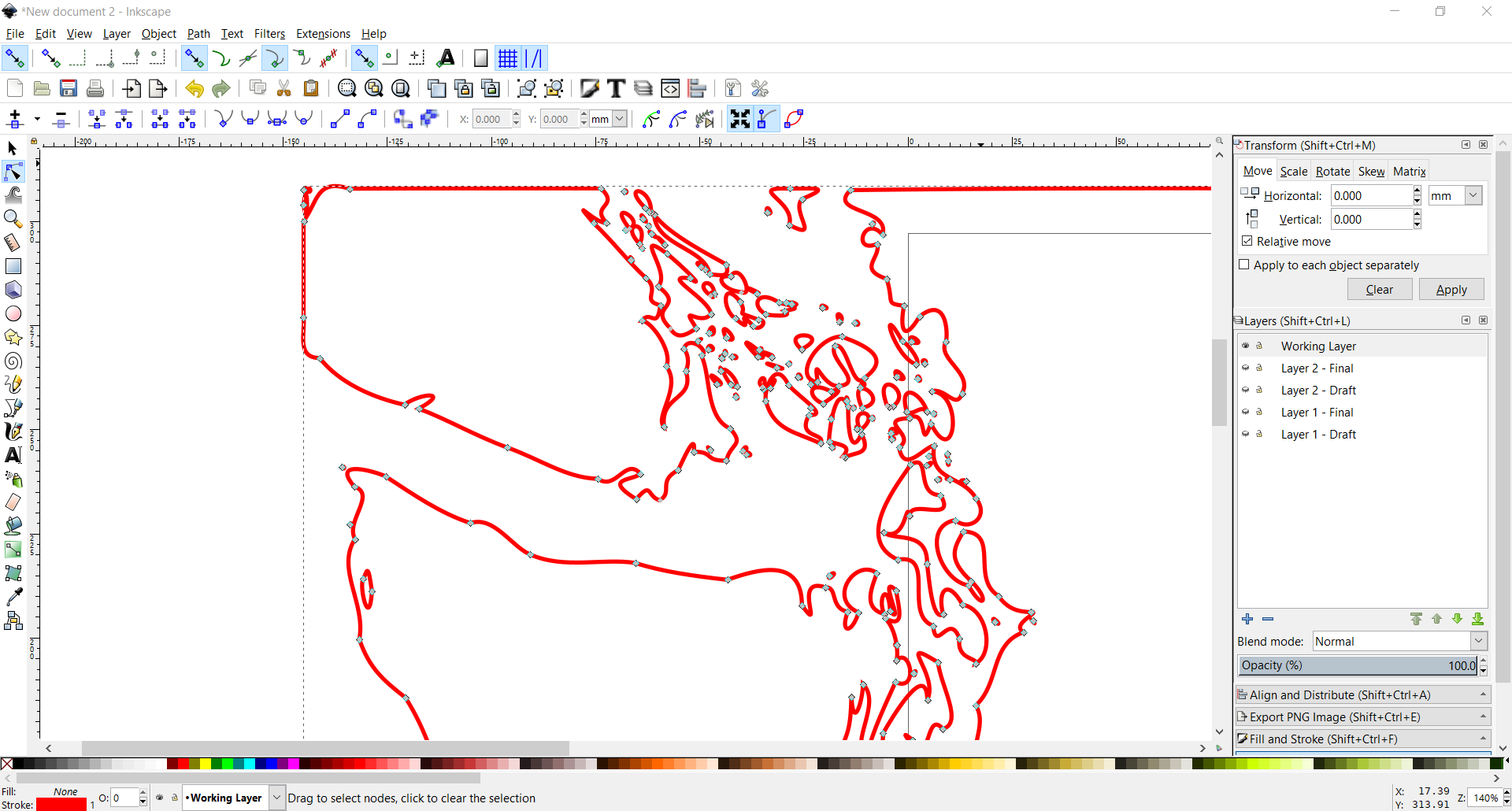Click the Raise layer to top icon
Viewport: 1512px width, 811px height.
click(x=1416, y=620)
